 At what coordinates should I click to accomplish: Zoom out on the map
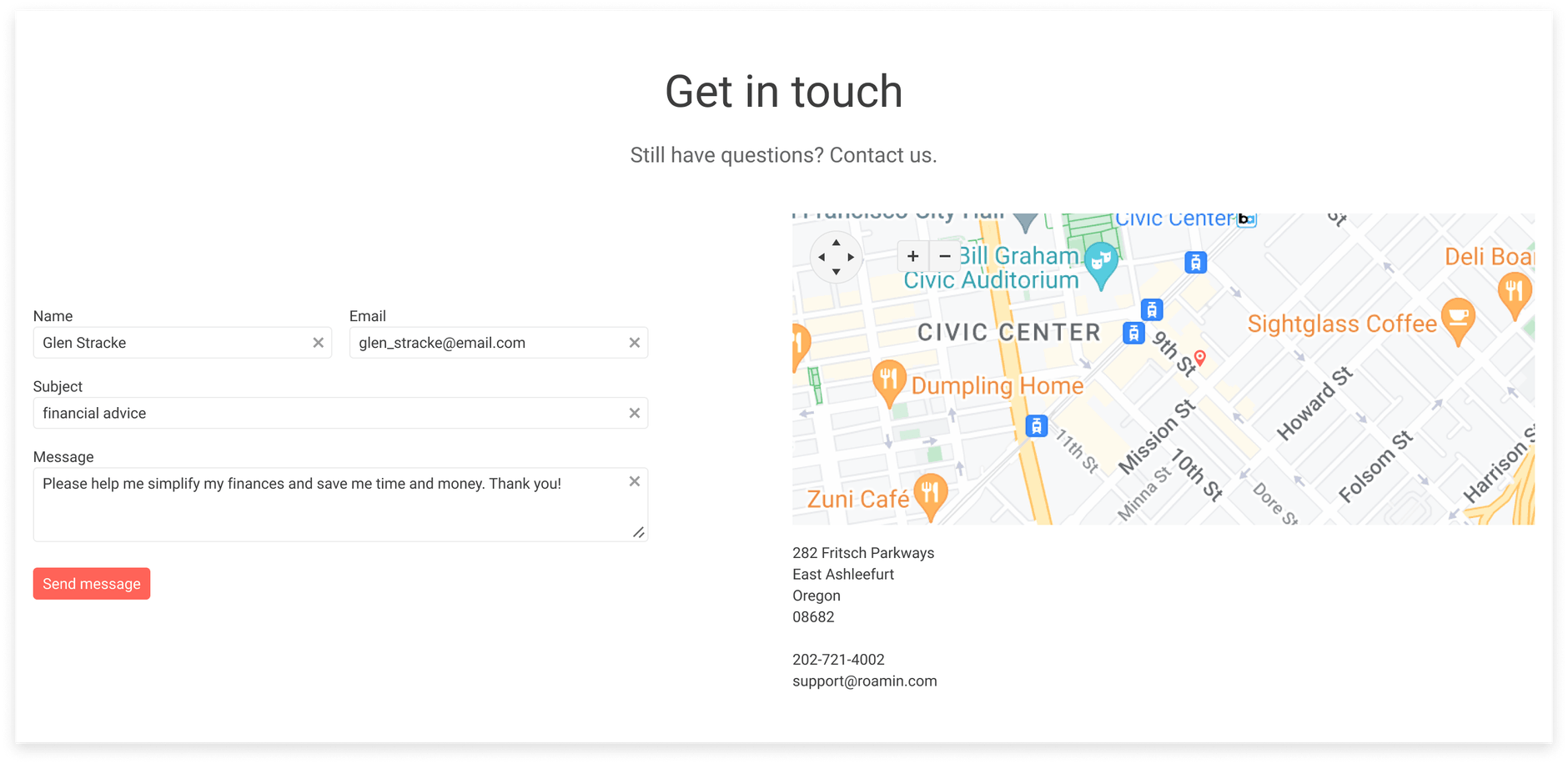tap(944, 256)
